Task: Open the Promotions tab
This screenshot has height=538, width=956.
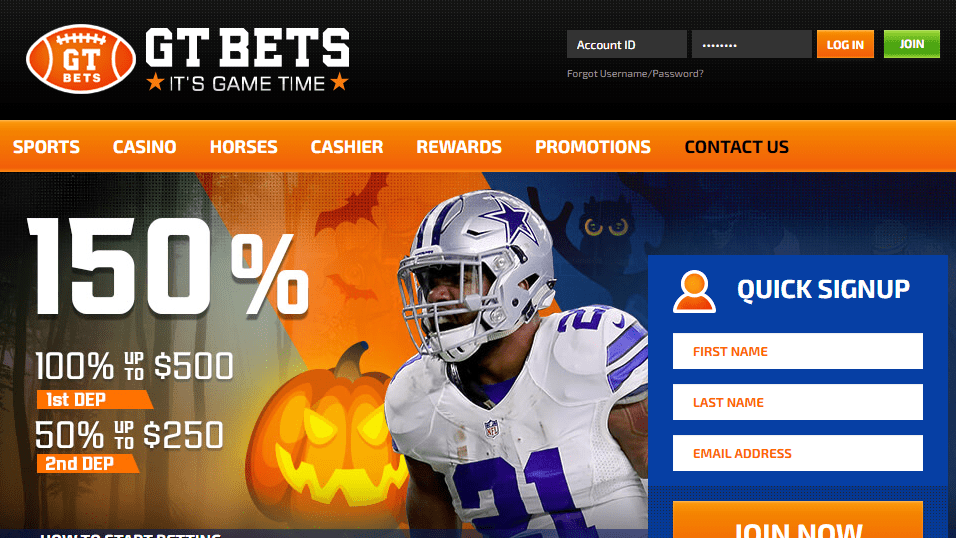Action: pyautogui.click(x=593, y=147)
